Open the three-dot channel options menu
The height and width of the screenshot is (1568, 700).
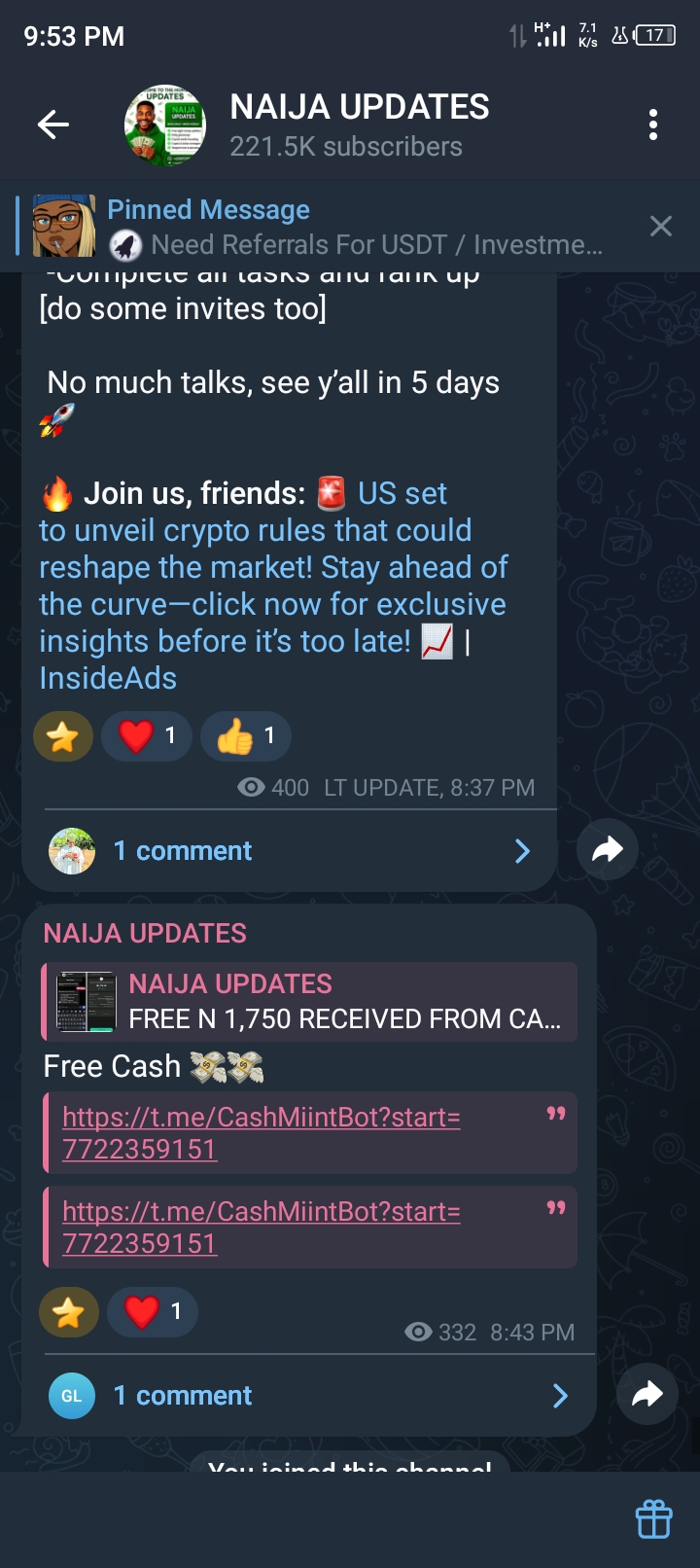point(653,125)
